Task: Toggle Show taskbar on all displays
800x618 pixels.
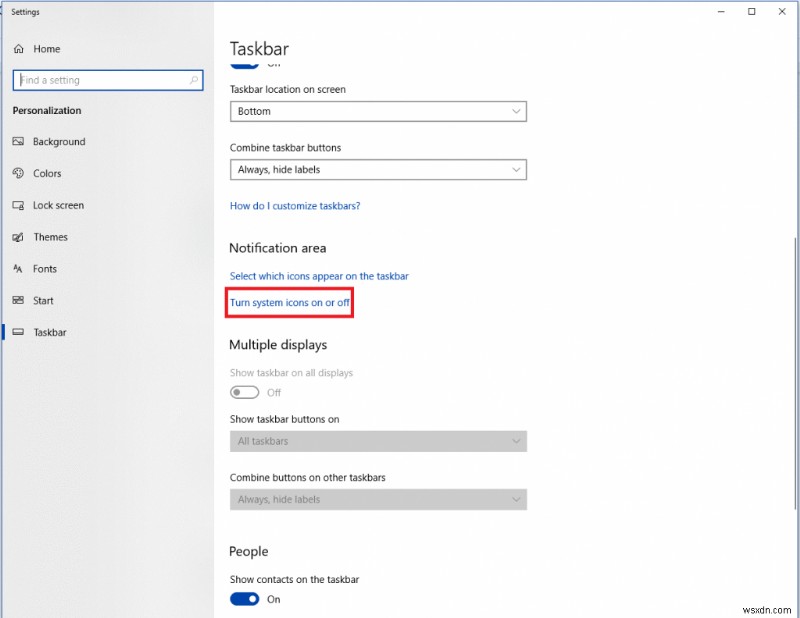Action: 244,392
